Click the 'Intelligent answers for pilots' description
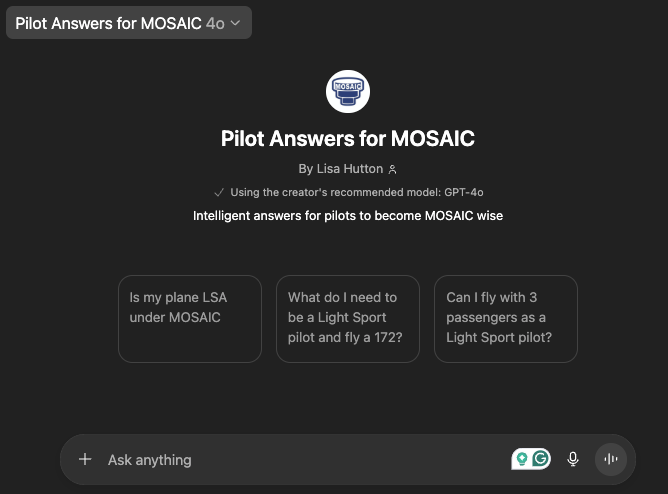 348,216
